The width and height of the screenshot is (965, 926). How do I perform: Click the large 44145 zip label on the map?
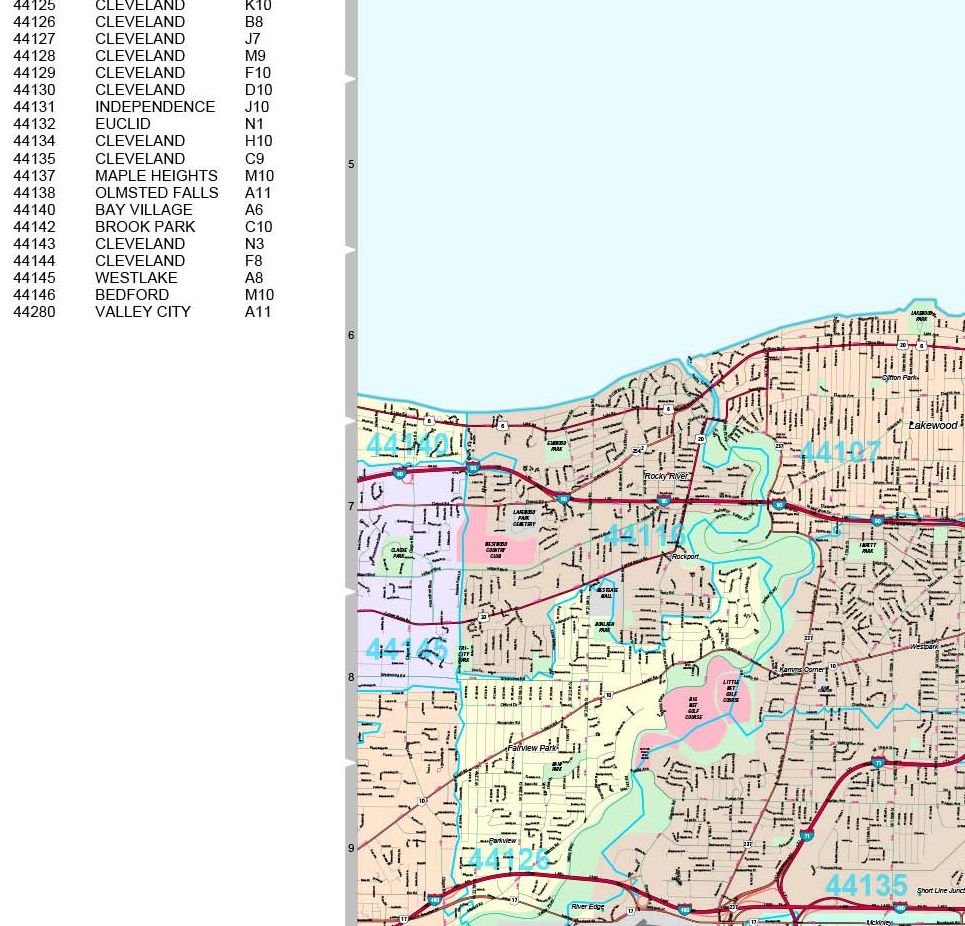point(407,650)
